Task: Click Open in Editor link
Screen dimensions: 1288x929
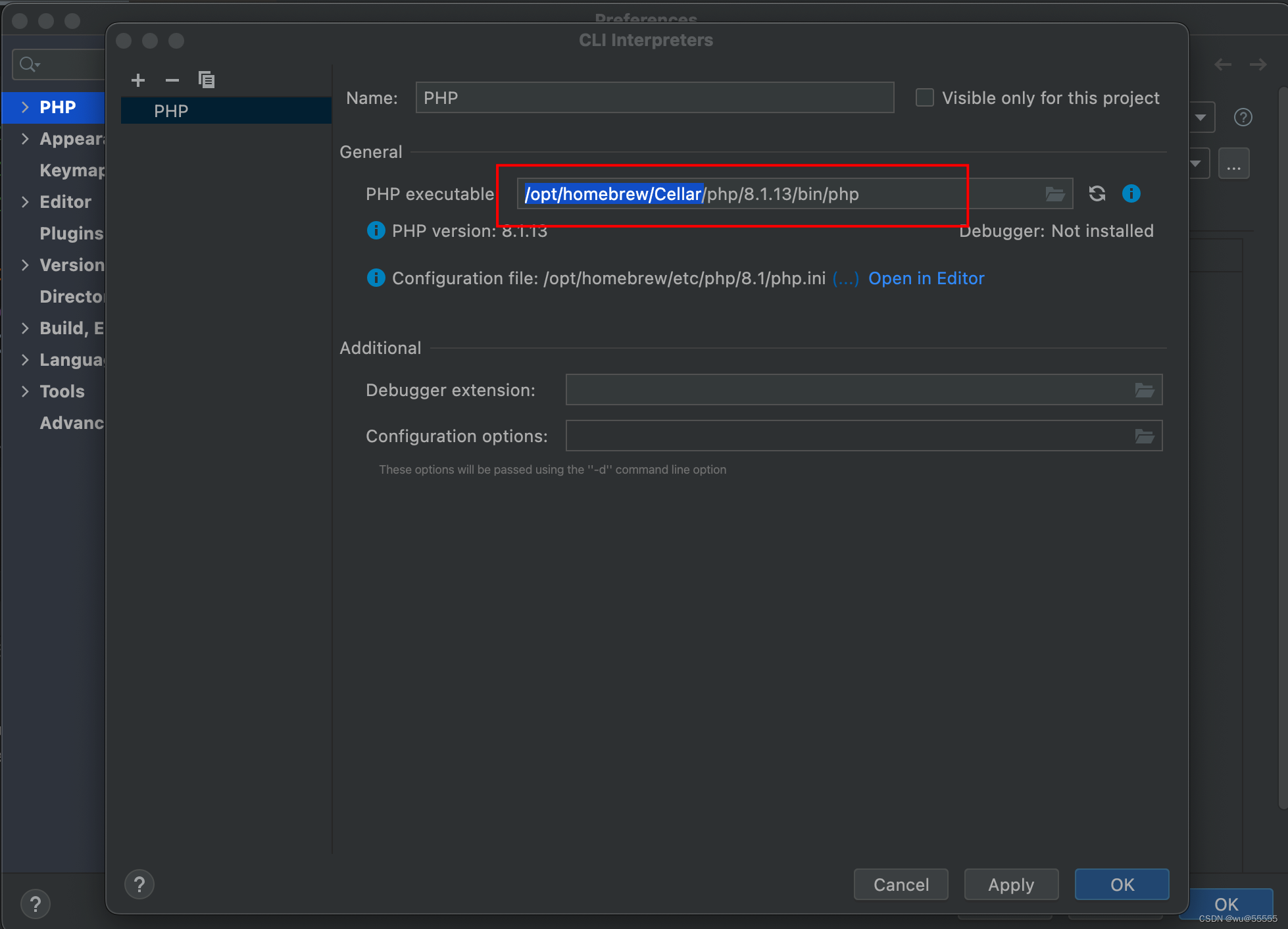Action: click(x=926, y=278)
